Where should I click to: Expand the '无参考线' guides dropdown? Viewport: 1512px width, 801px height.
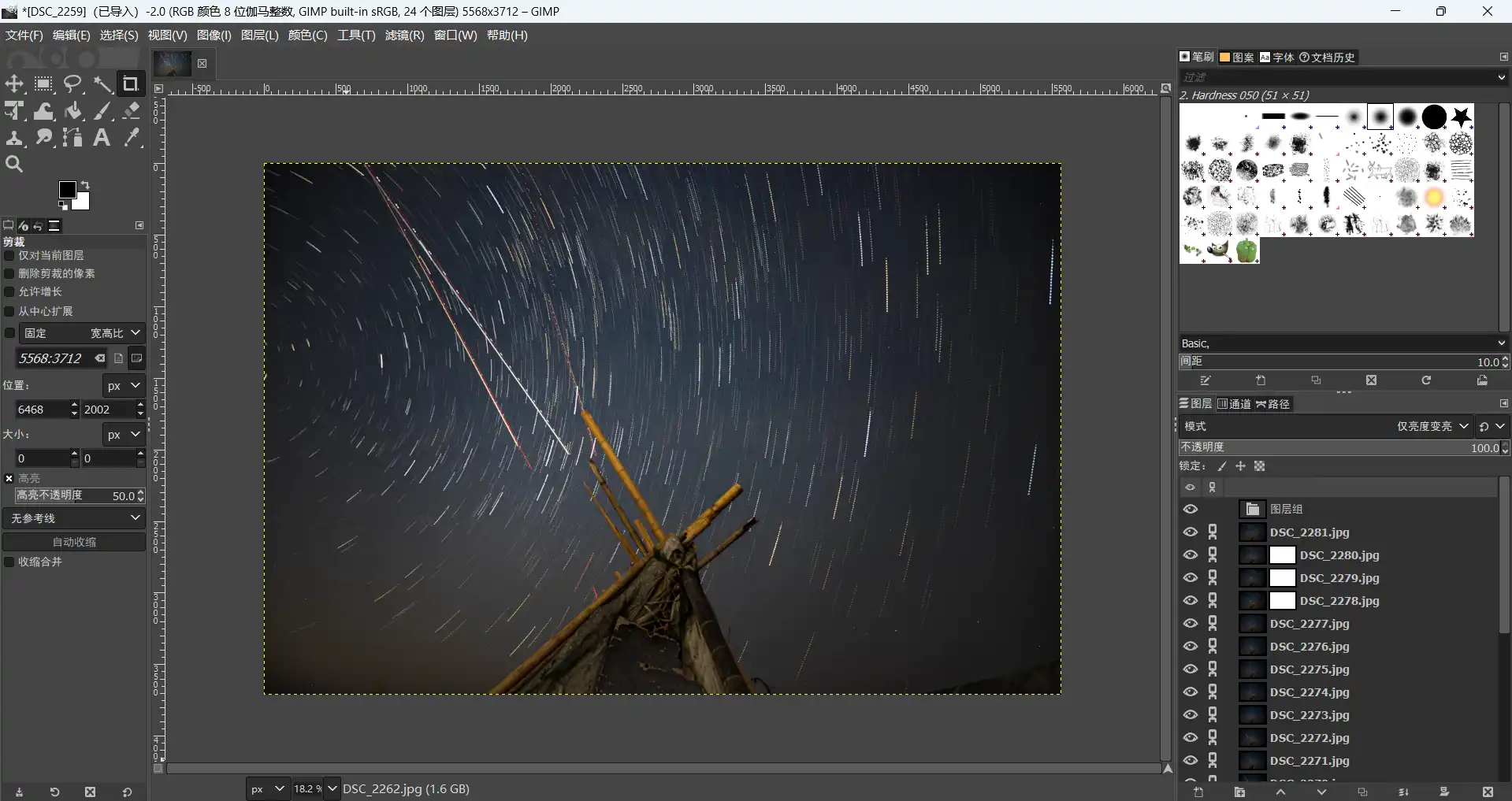(x=74, y=518)
